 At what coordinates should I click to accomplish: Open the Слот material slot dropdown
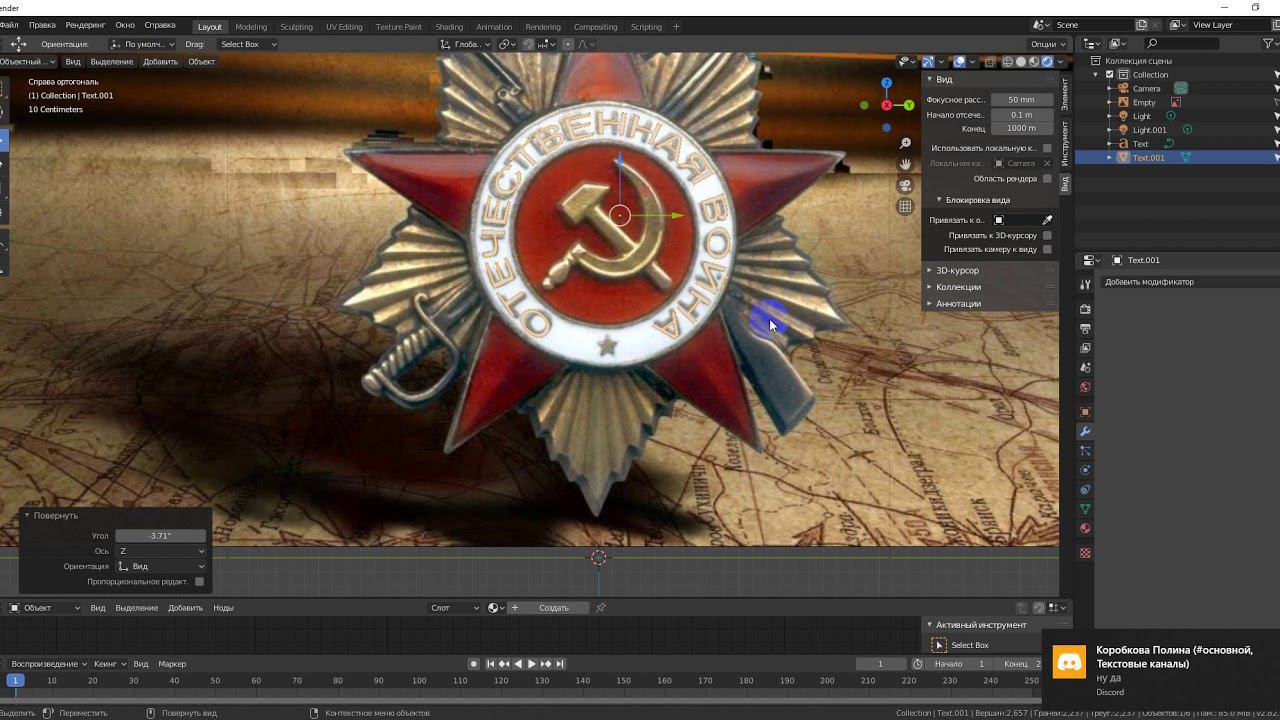pyautogui.click(x=455, y=608)
